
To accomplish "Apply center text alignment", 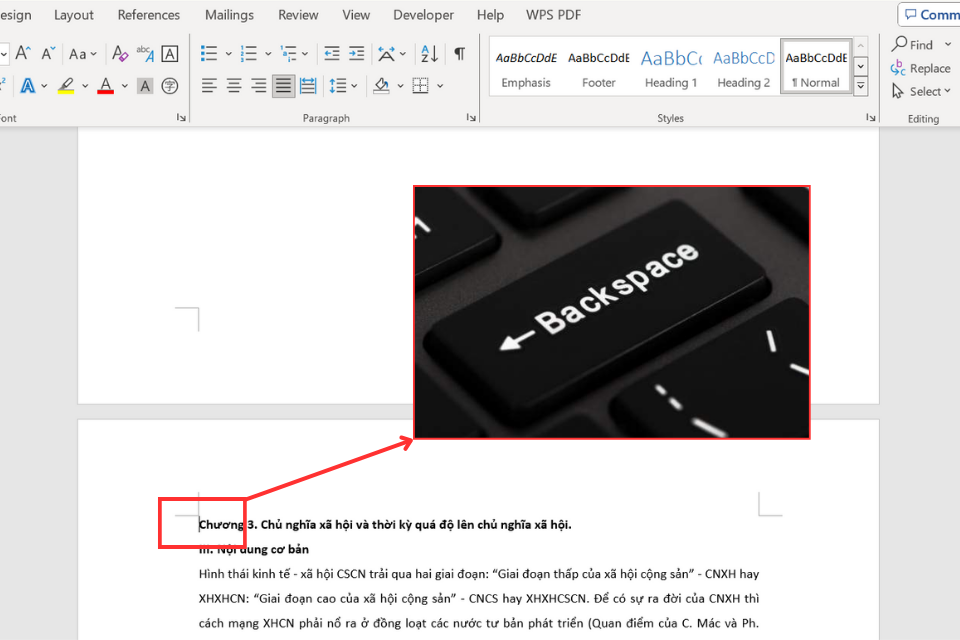I will click(x=233, y=86).
